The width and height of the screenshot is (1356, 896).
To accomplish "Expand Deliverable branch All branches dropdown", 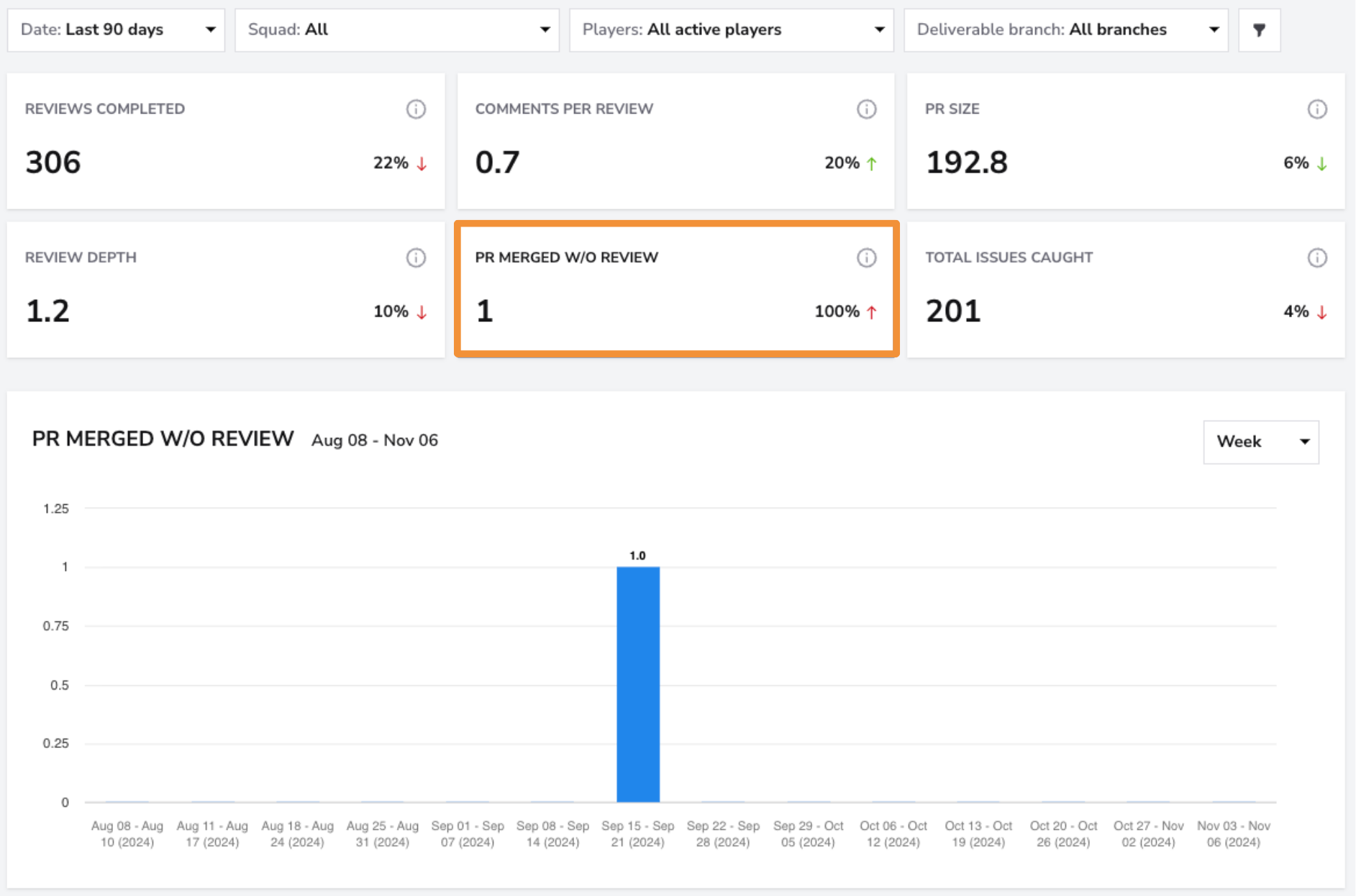I will [1066, 30].
